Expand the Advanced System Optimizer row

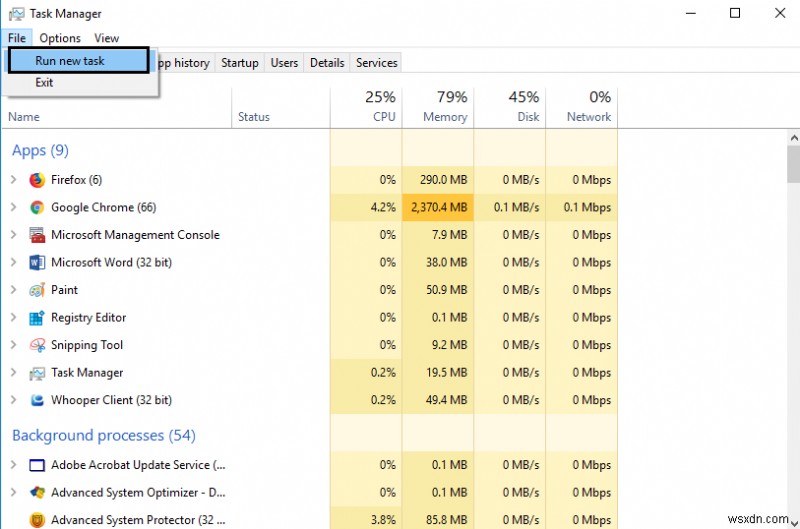point(14,492)
